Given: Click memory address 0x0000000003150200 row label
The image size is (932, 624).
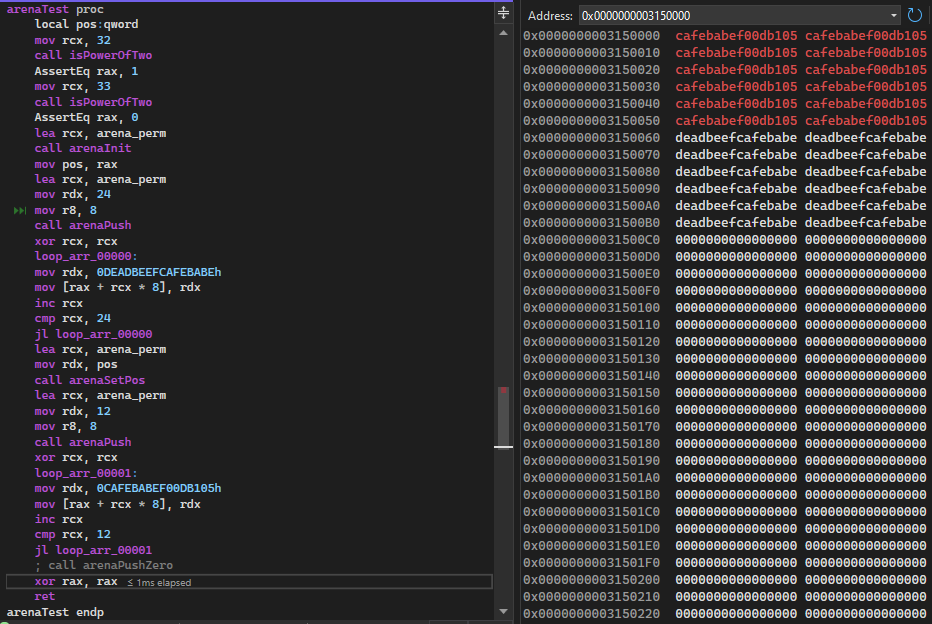Looking at the screenshot, I should click(591, 579).
